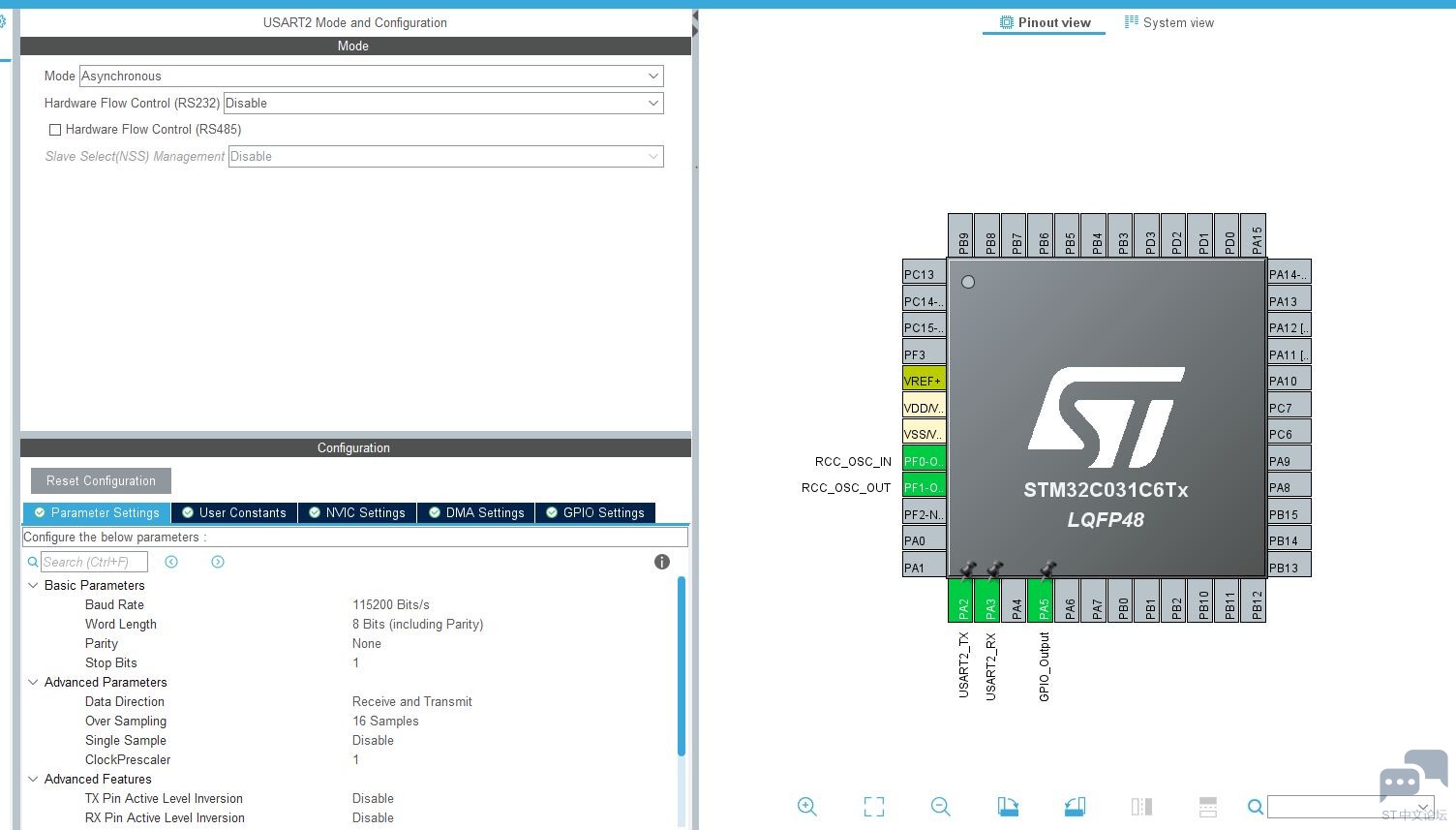The height and width of the screenshot is (830, 1456).
Task: Go to next parameter search result
Action: pos(218,562)
